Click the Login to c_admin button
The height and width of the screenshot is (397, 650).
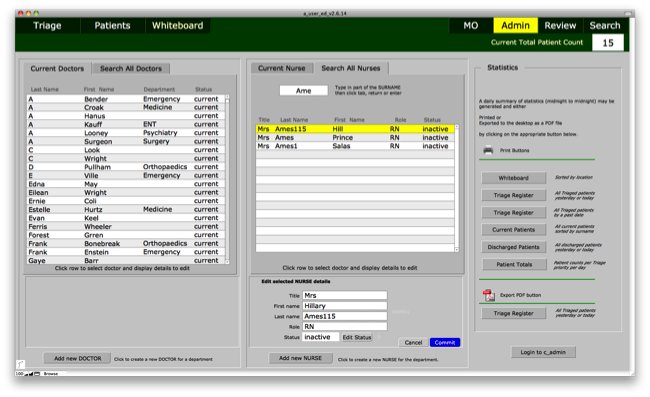[x=543, y=352]
